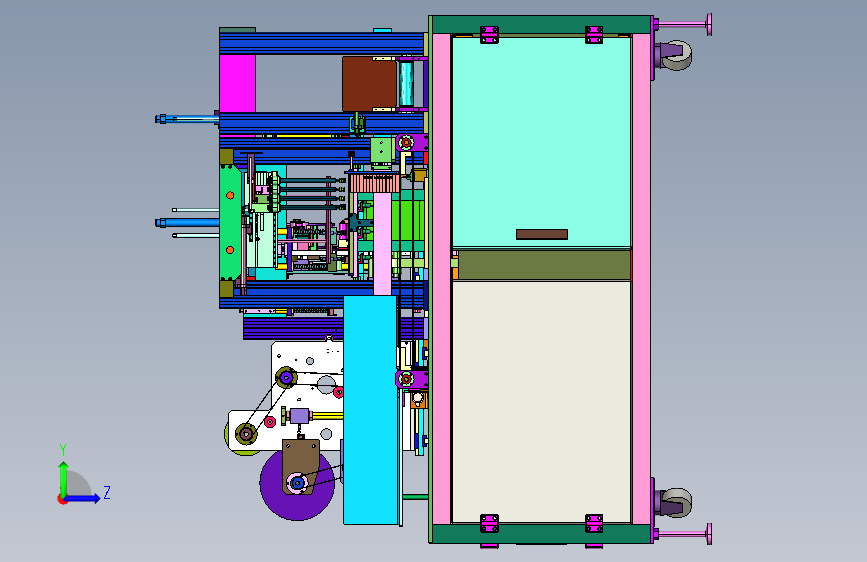The image size is (867, 562).
Task: Select the magenta block at the upper left
Action: (237, 84)
